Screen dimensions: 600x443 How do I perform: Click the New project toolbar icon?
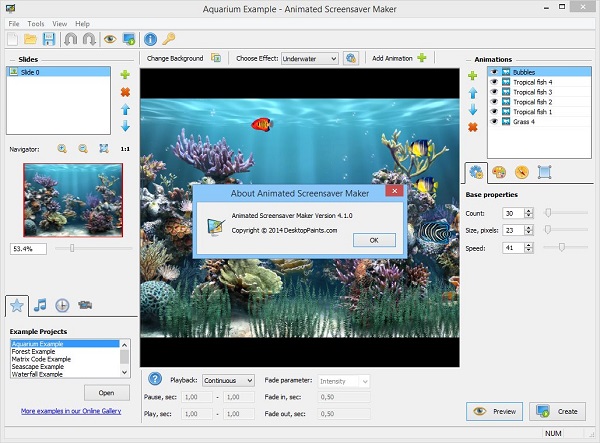click(x=13, y=39)
